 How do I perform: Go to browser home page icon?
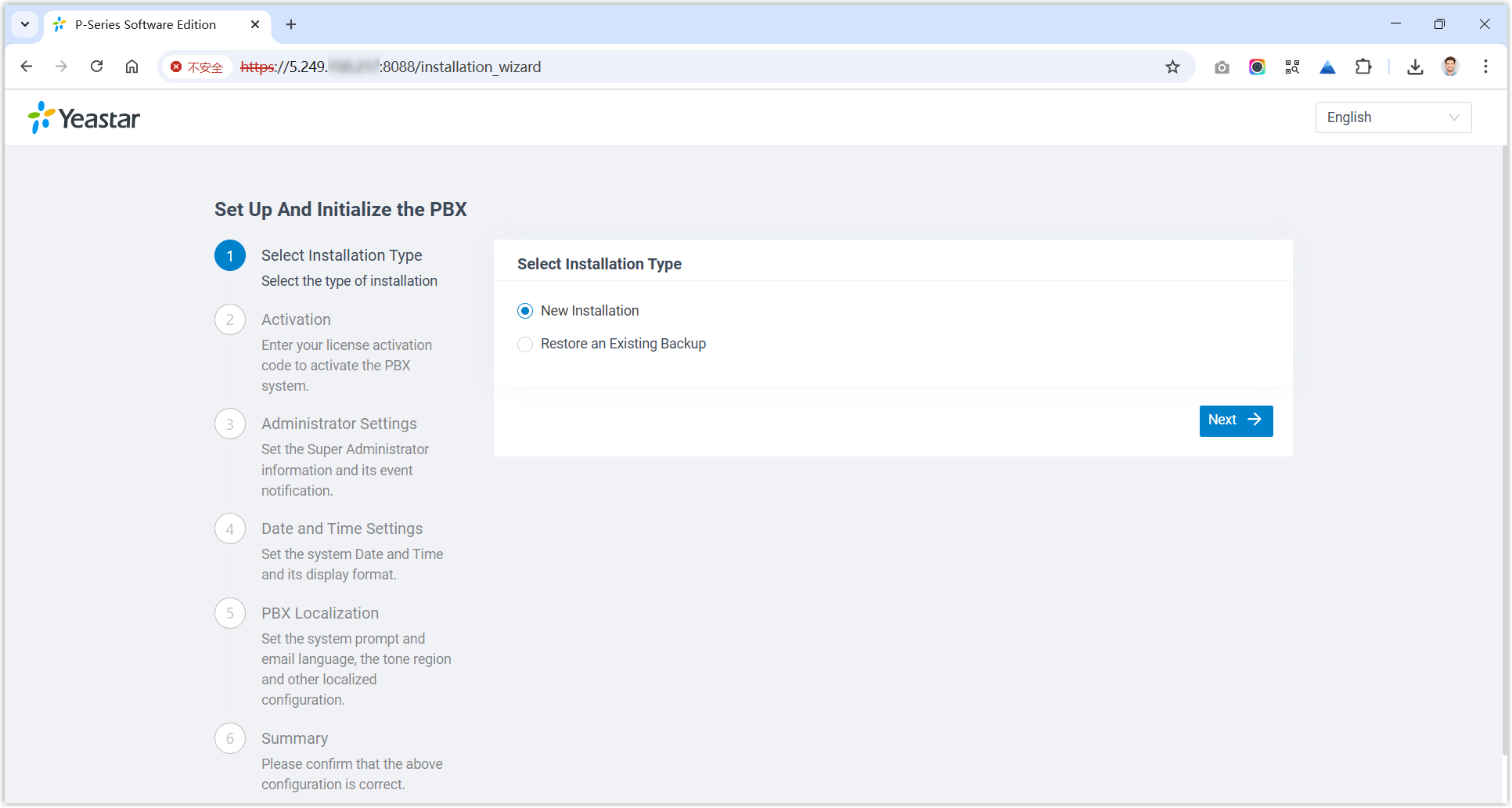[x=131, y=67]
